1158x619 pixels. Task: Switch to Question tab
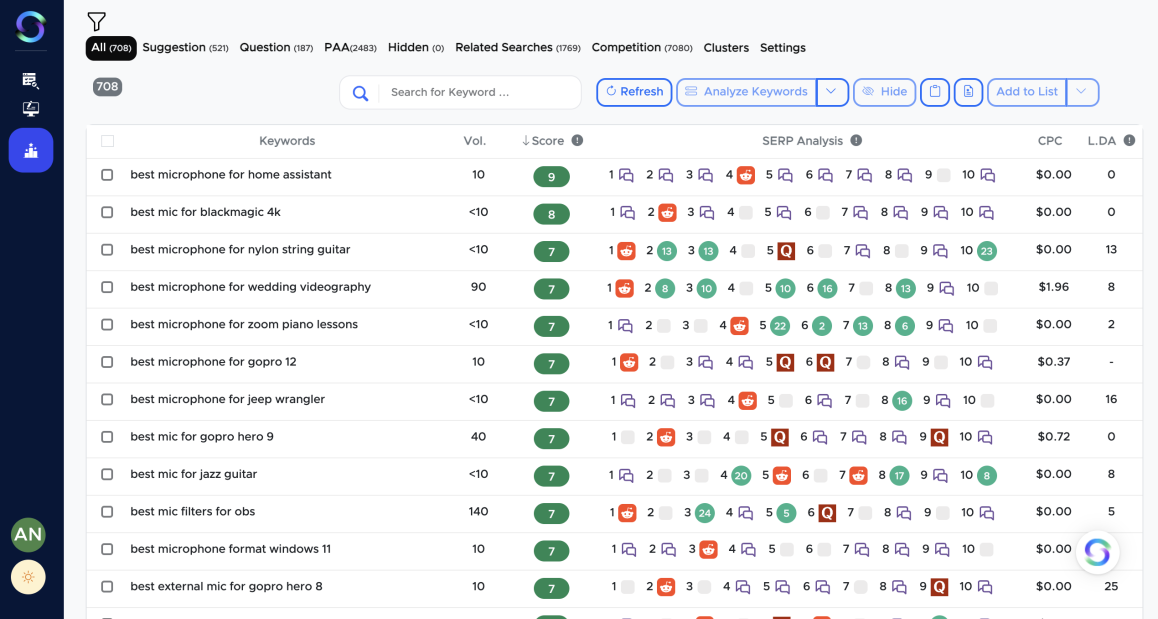(x=276, y=47)
